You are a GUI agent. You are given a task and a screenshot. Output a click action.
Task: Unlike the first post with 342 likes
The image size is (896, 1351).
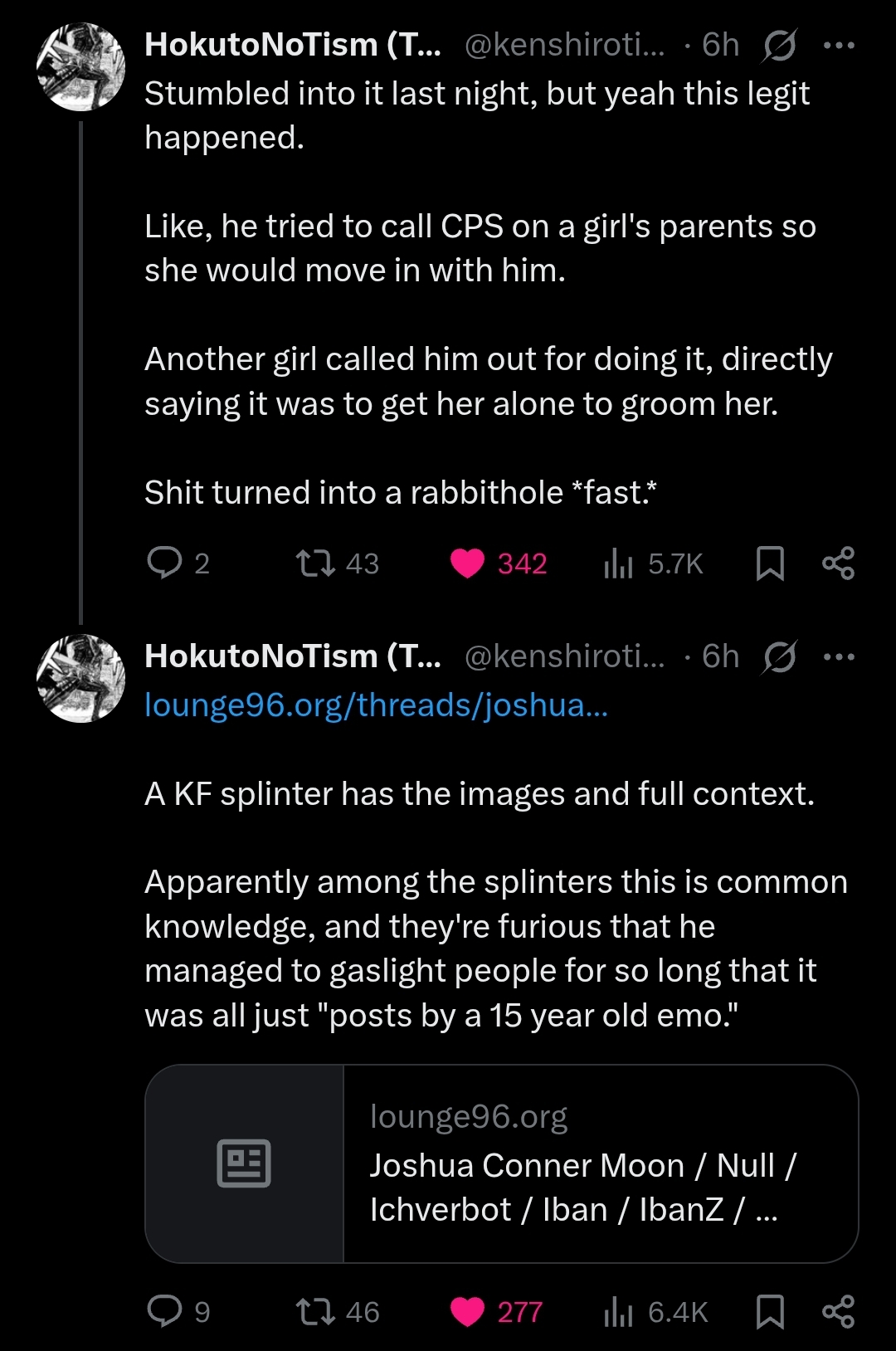(467, 563)
